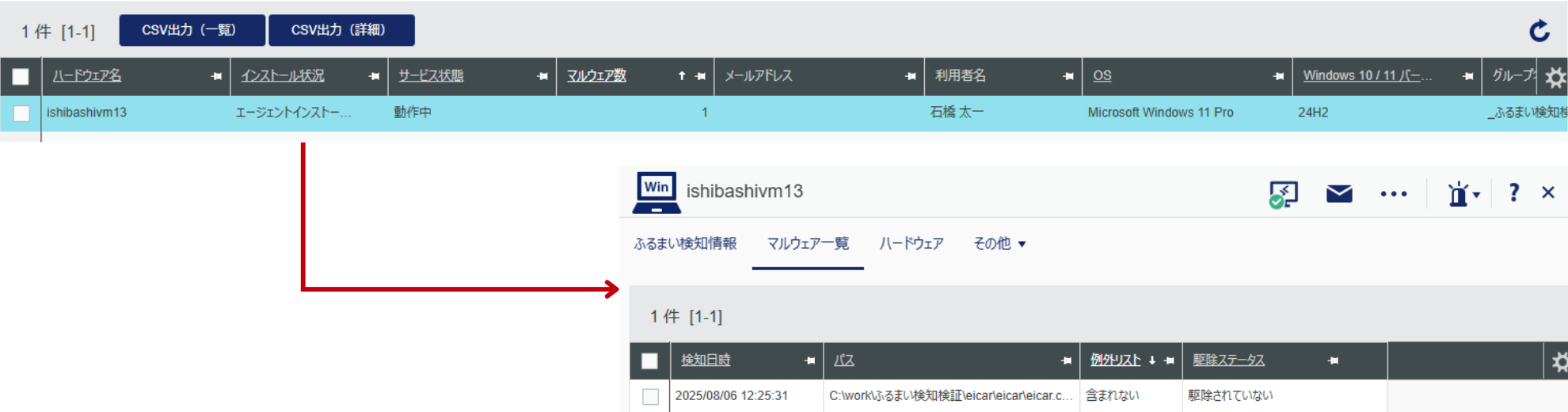The width and height of the screenshot is (1568, 412).
Task: Switch to the ふるまい検知情報 tab
Action: pos(685,244)
